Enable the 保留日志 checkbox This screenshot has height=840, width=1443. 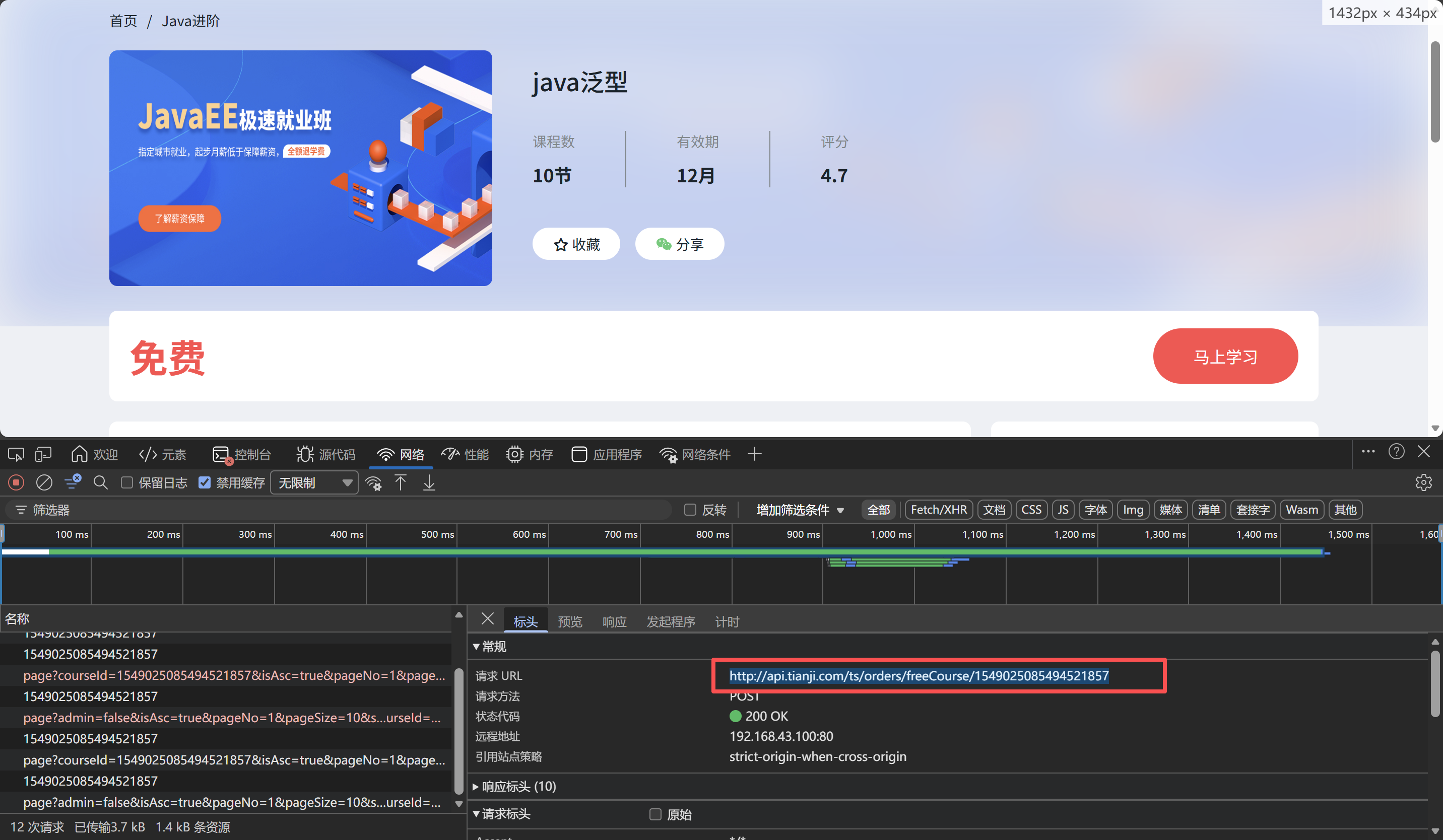(127, 483)
